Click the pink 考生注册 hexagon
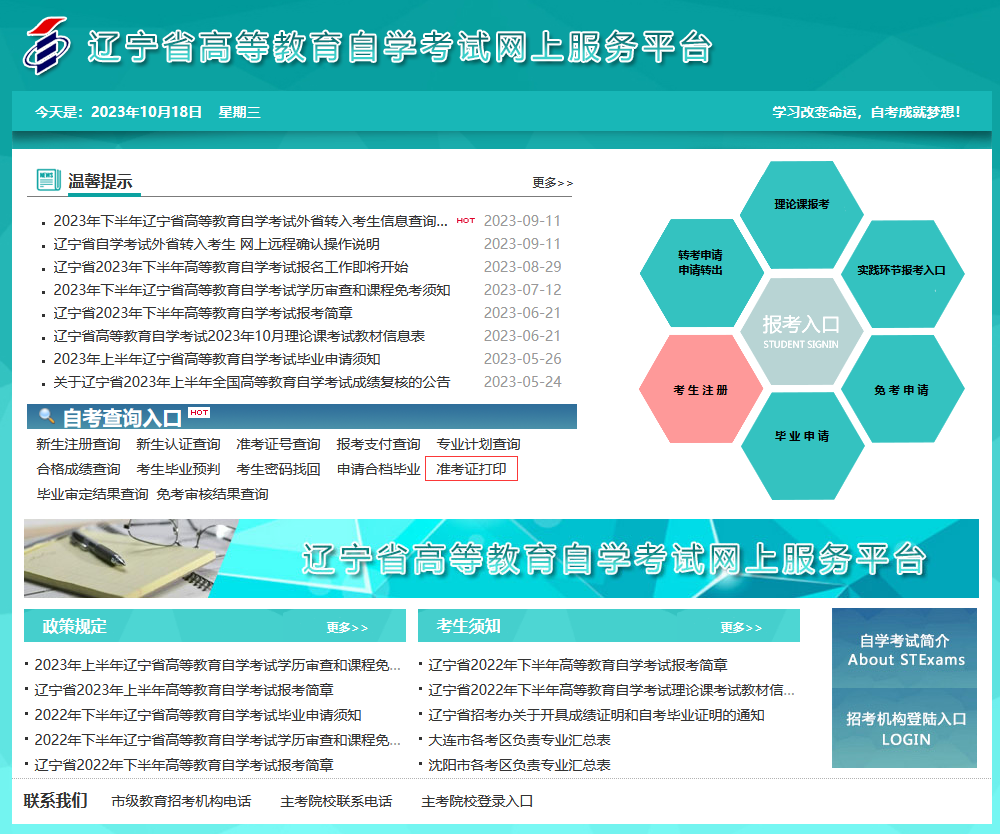The width and height of the screenshot is (1000, 834). coord(700,389)
